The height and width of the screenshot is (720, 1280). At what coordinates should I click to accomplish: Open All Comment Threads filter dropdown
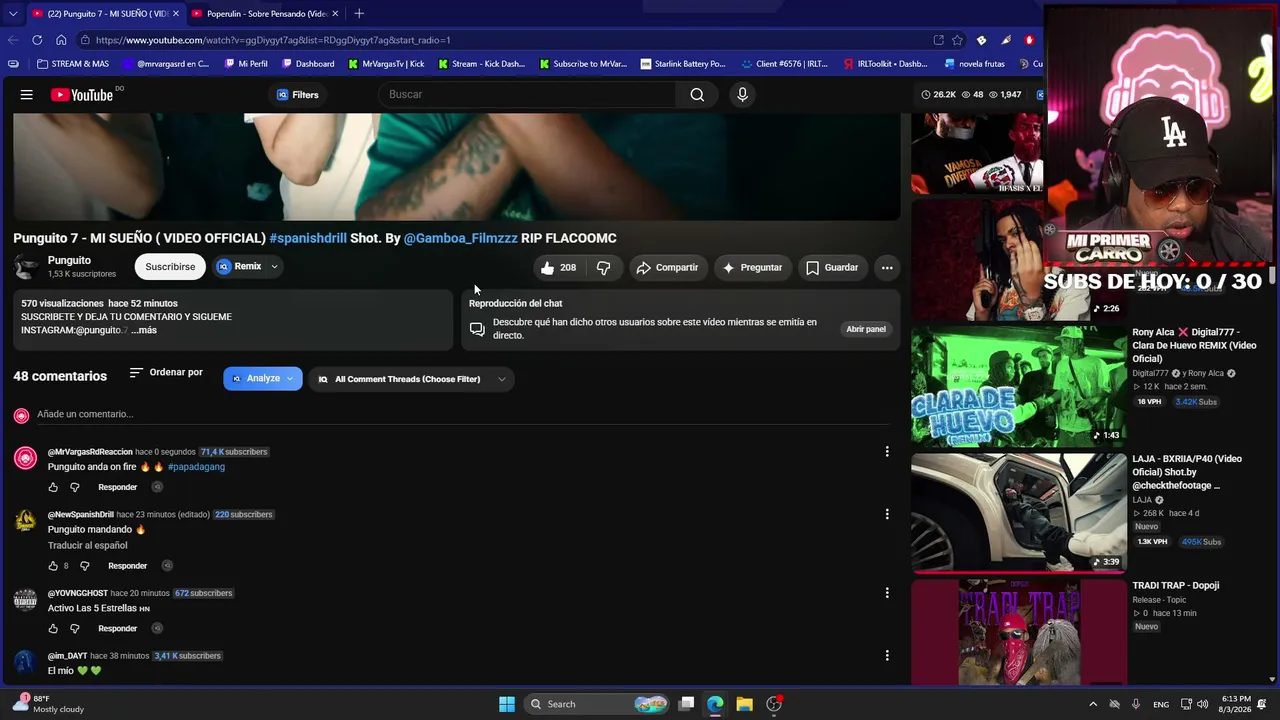pyautogui.click(x=411, y=379)
